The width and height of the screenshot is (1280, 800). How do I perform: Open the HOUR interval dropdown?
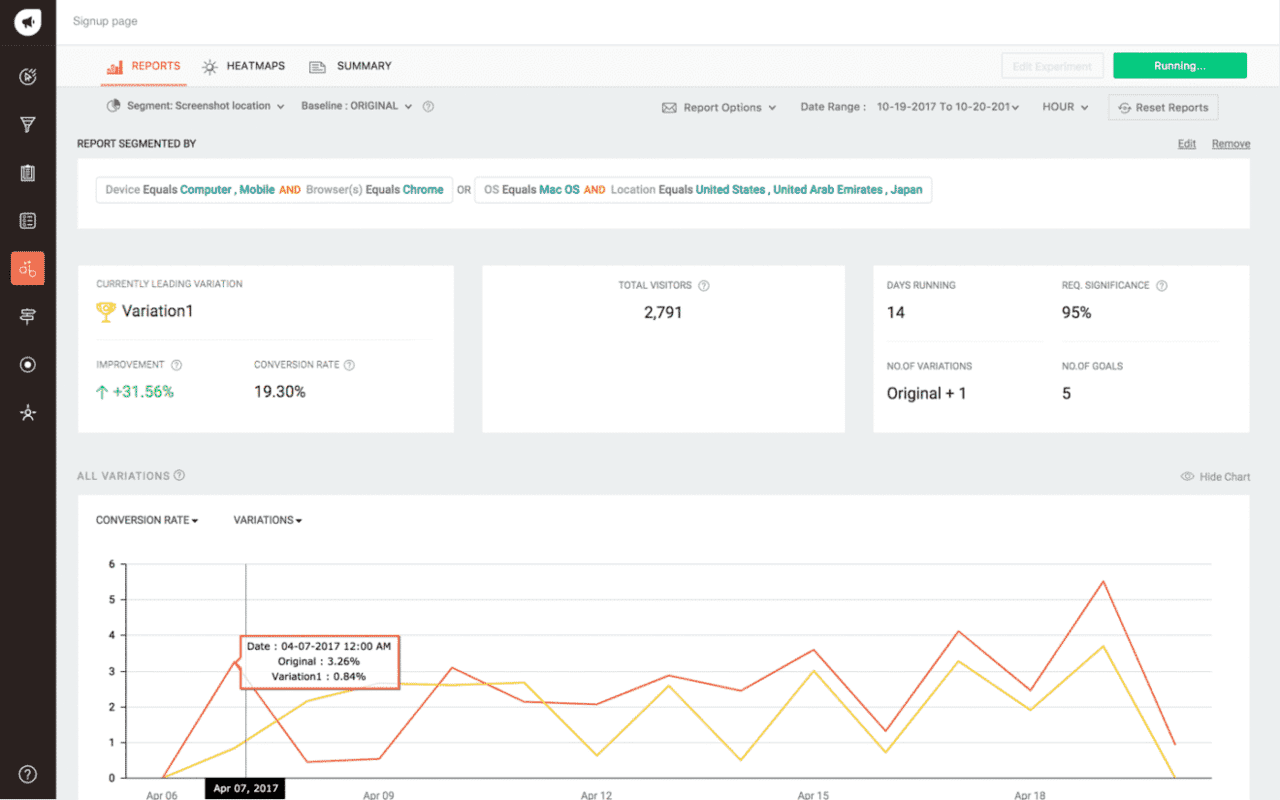point(1065,107)
